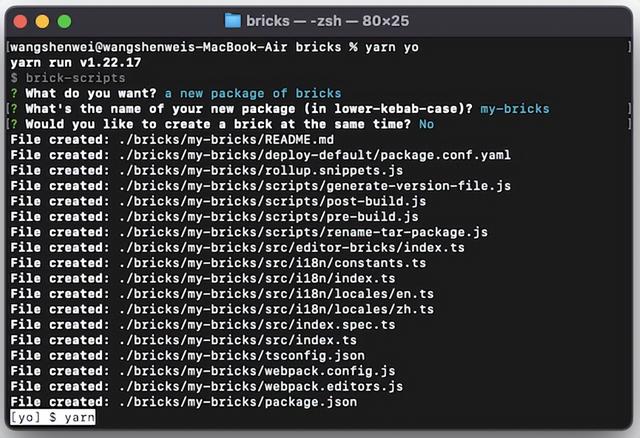Viewport: 640px width, 438px height.
Task: Click the green question mark before "What do you want?"
Action: [x=14, y=93]
